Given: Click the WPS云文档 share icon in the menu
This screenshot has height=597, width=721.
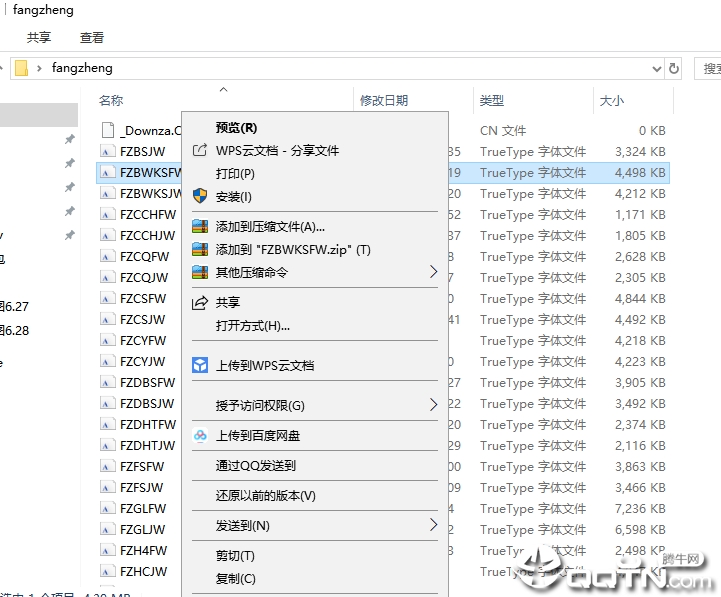Looking at the screenshot, I should tap(199, 150).
